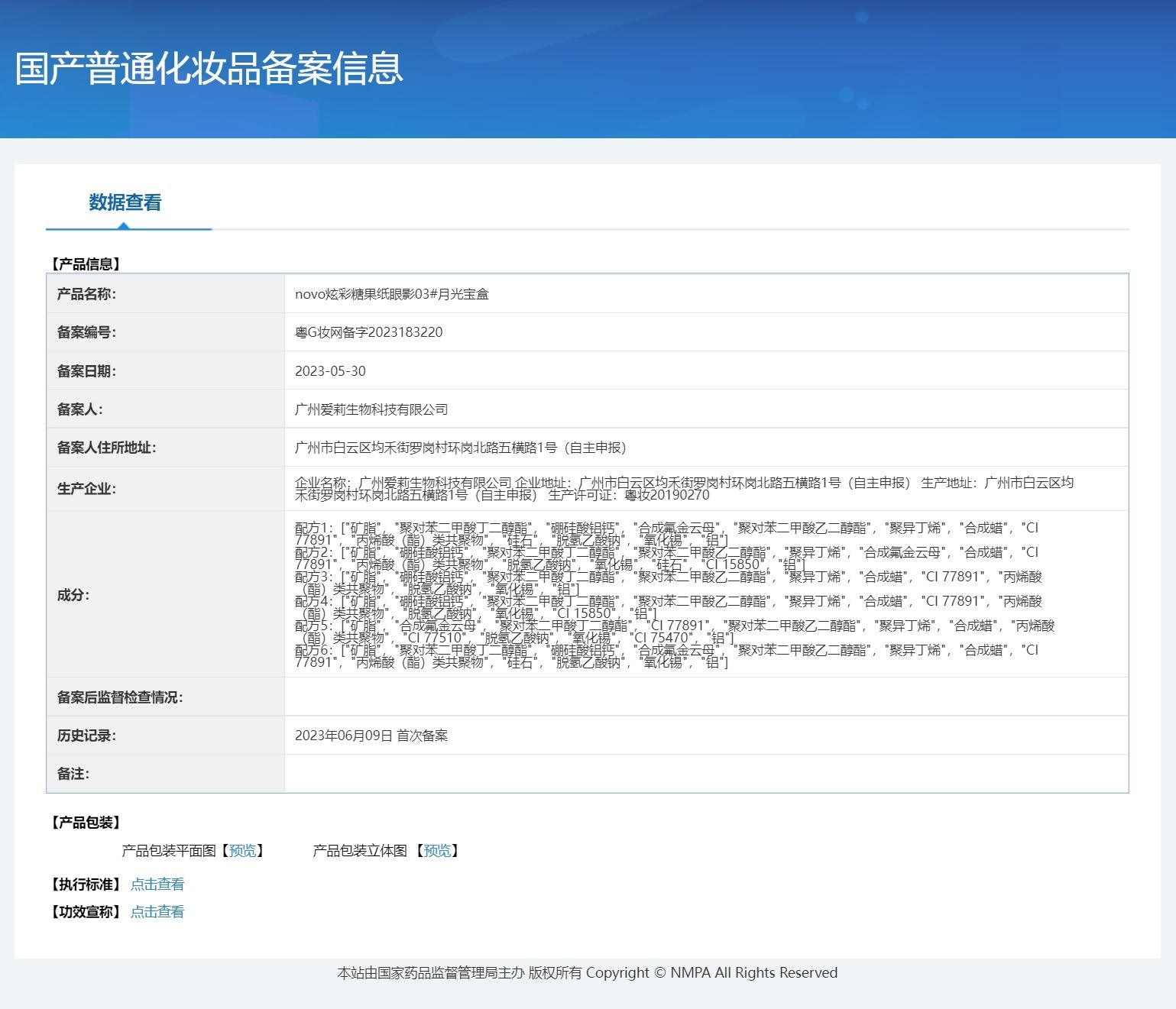The width and height of the screenshot is (1176, 1009).
Task: Click the 备注 row label
Action: coord(73,774)
